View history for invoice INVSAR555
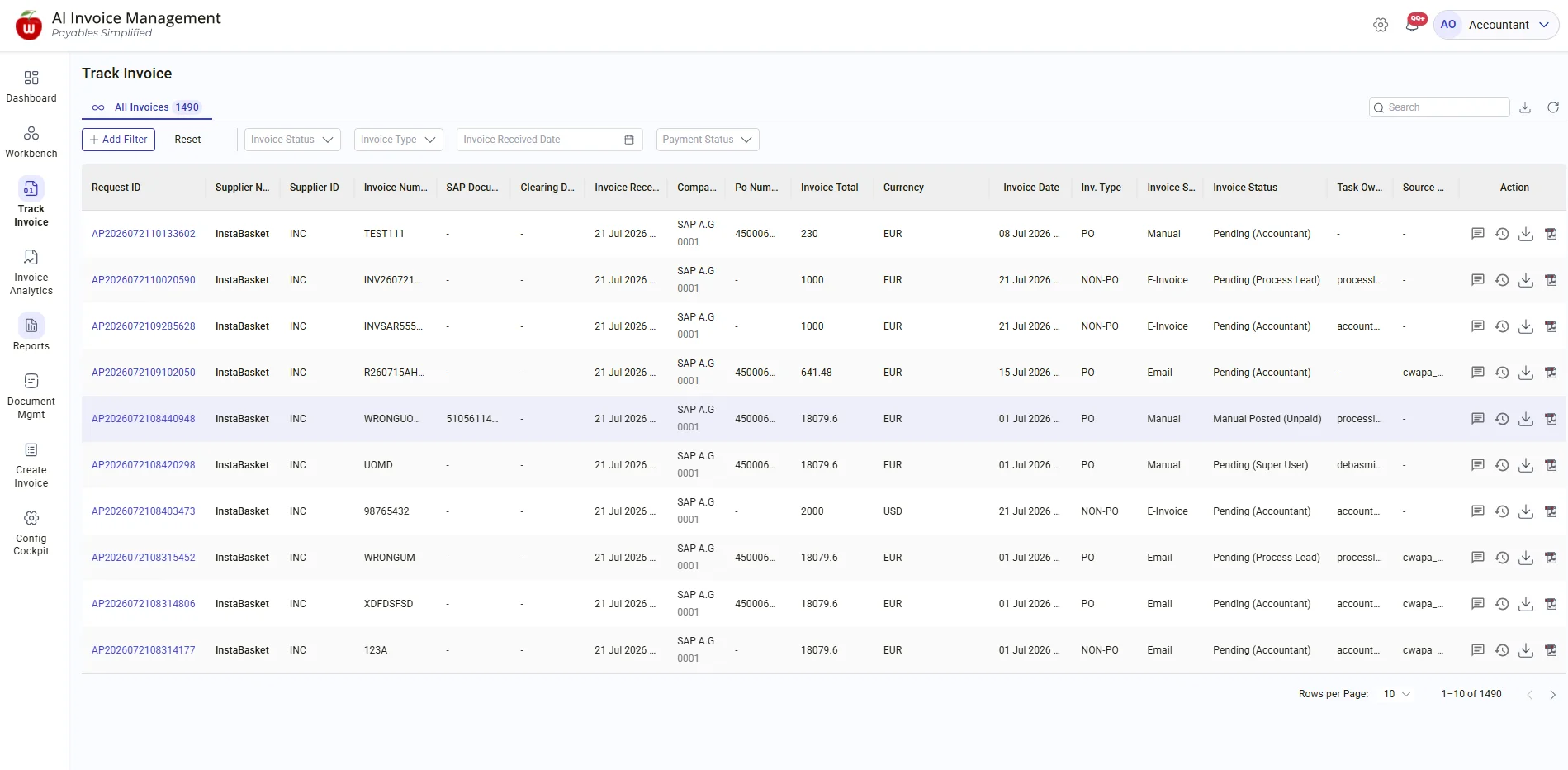The image size is (1568, 770). pos(1502,326)
